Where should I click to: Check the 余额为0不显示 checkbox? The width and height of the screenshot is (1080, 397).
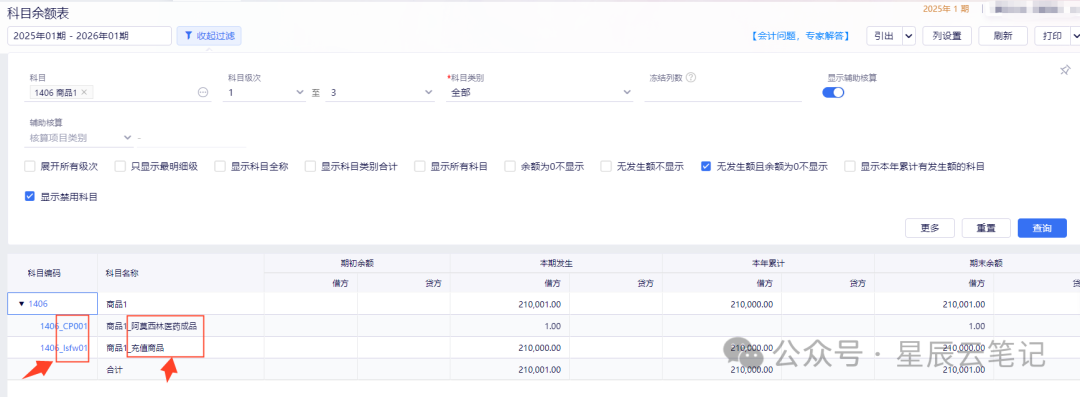(x=510, y=166)
